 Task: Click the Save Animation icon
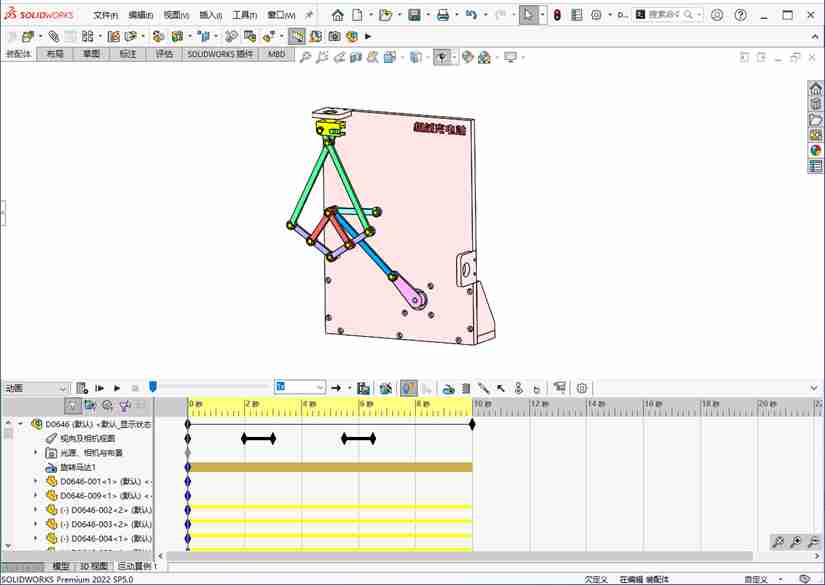363,388
